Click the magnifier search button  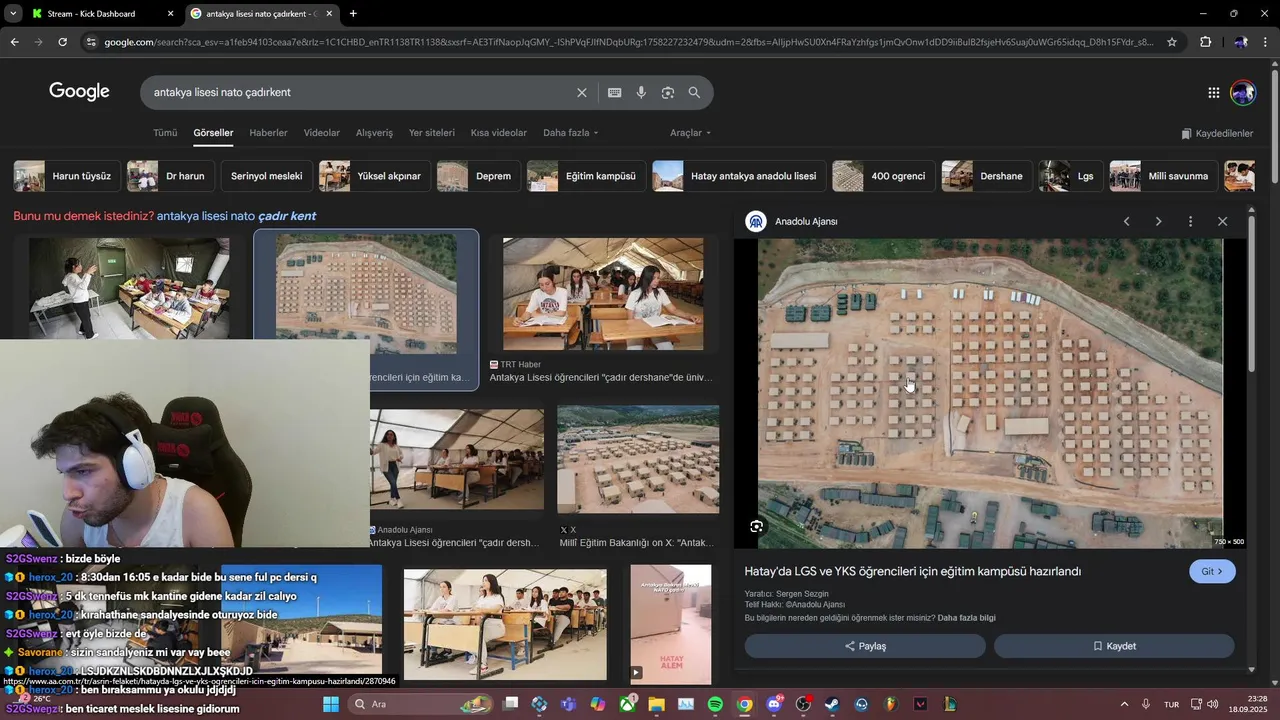click(694, 92)
